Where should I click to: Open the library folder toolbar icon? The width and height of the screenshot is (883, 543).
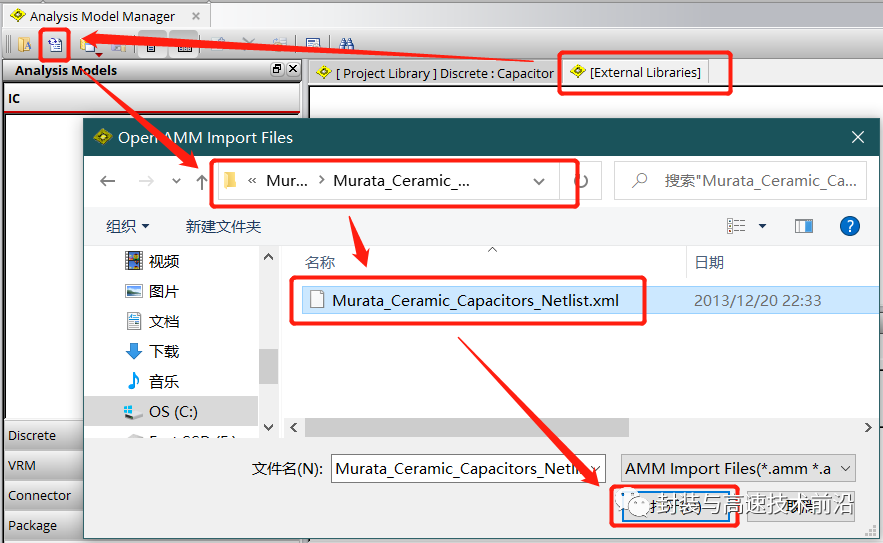24,44
